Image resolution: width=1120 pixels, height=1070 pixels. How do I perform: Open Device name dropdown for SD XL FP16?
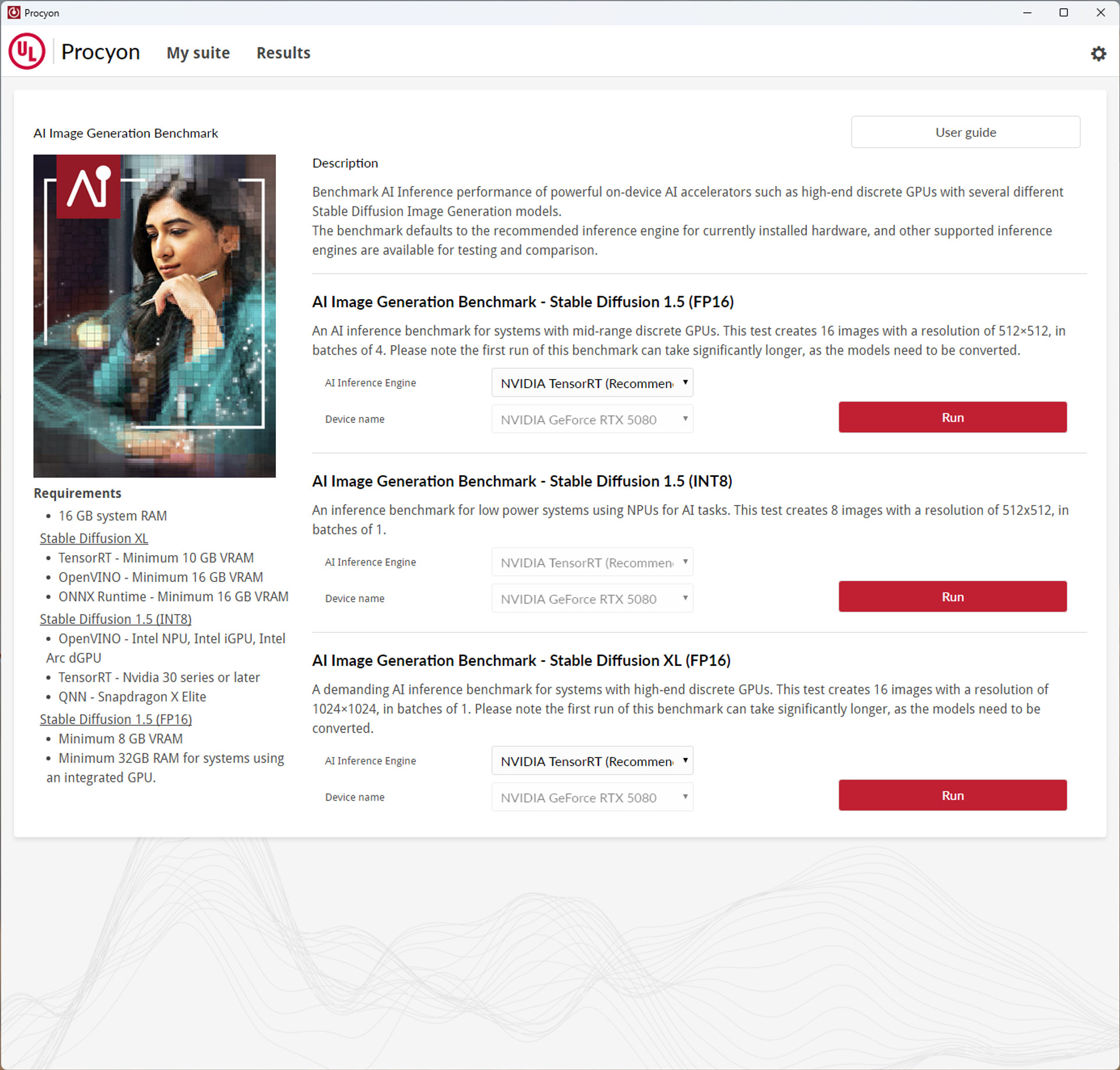[592, 797]
